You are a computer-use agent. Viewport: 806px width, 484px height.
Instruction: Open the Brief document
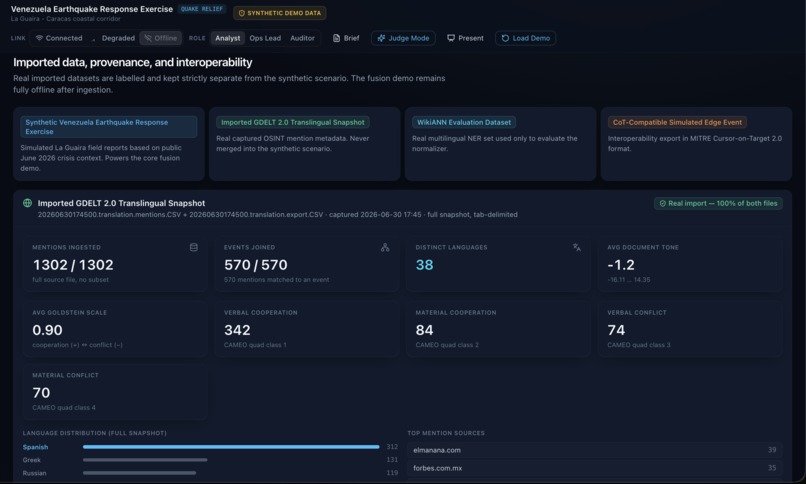point(346,38)
